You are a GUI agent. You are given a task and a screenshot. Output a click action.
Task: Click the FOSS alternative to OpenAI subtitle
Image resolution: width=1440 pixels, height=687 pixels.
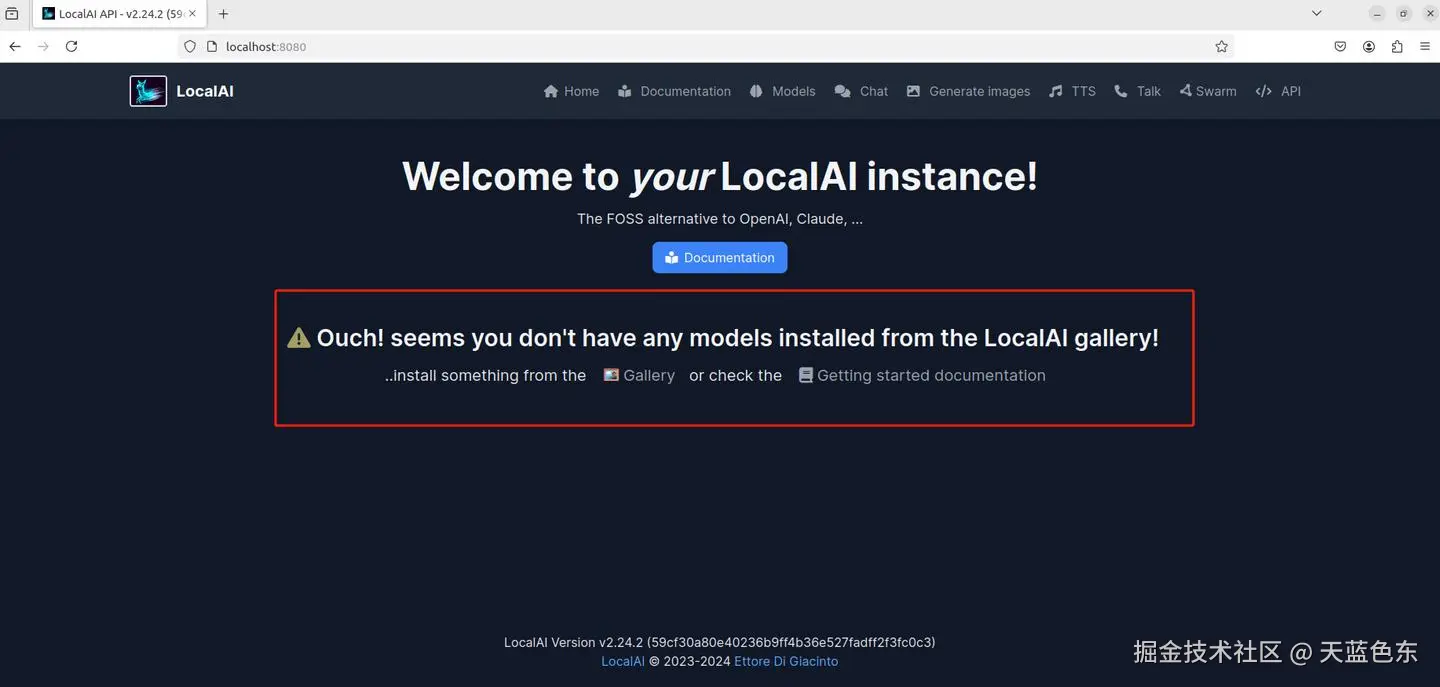720,218
